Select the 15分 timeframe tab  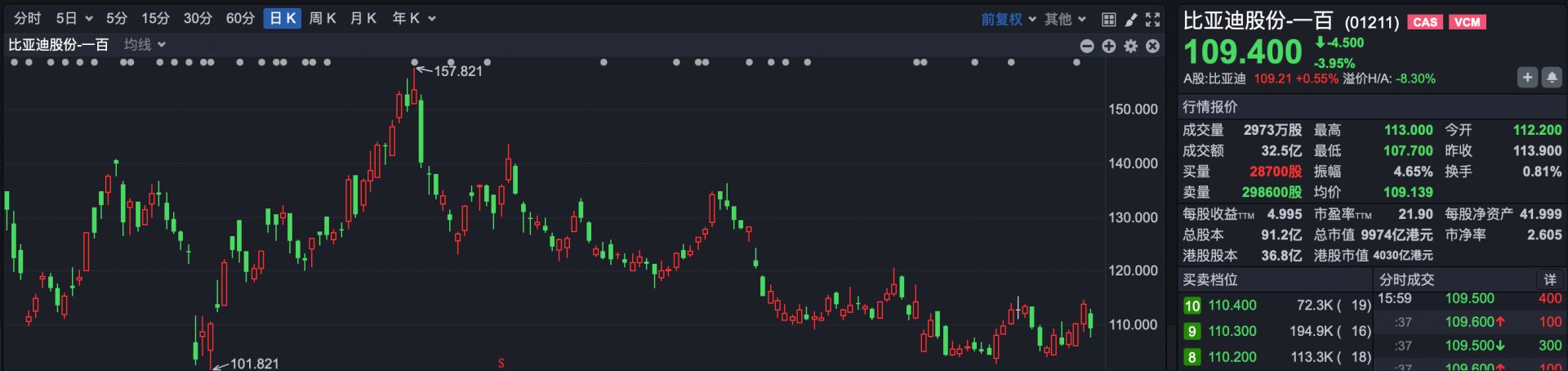(155, 18)
